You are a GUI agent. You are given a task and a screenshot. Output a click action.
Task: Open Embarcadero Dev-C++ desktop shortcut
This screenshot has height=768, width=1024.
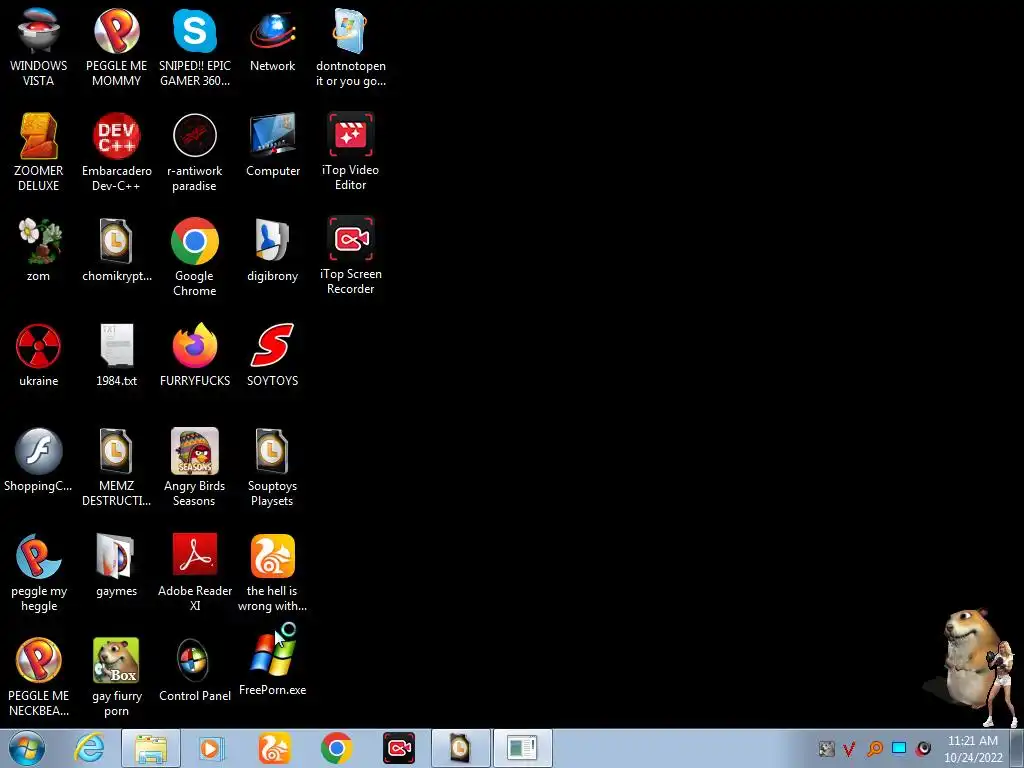(116, 152)
